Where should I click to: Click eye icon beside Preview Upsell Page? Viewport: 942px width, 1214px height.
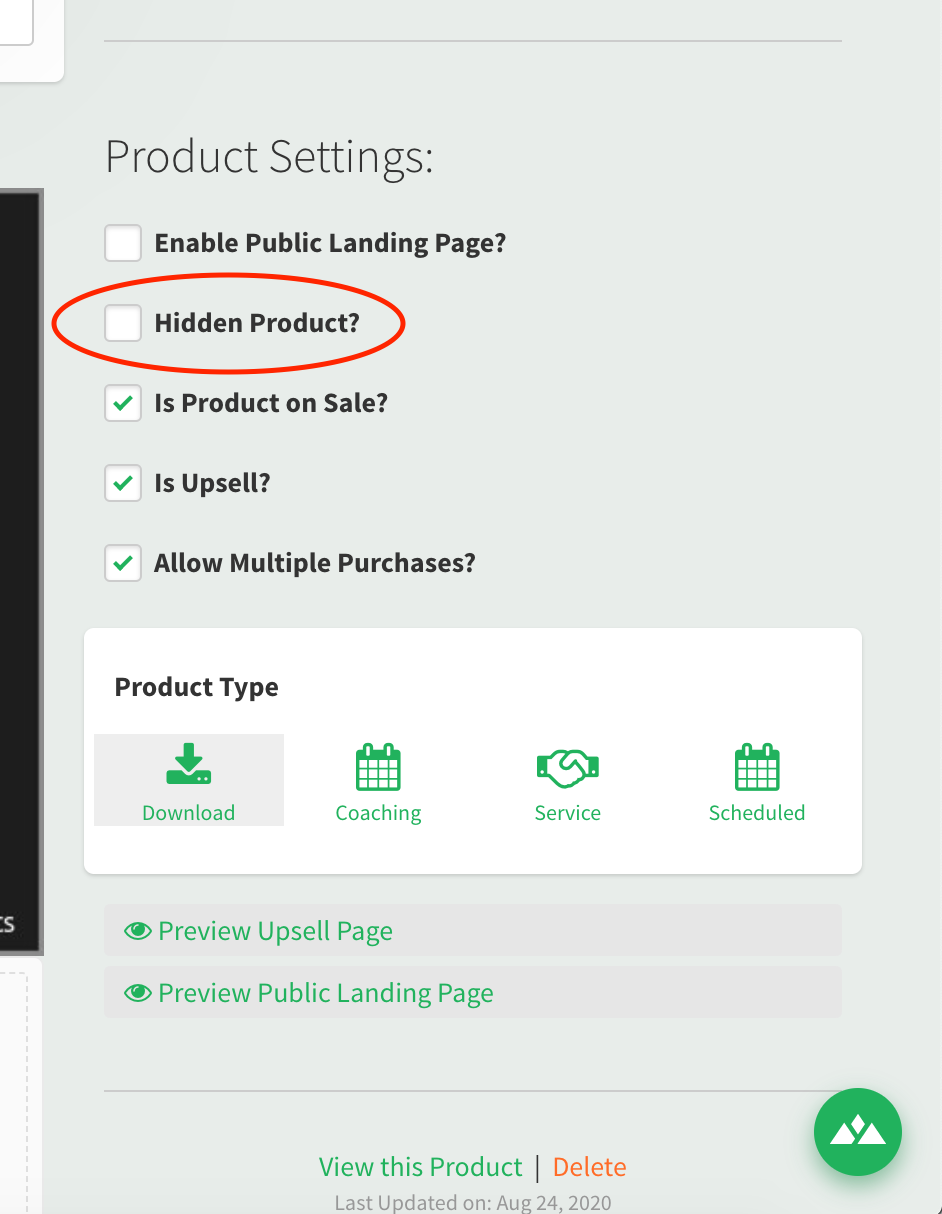(137, 931)
